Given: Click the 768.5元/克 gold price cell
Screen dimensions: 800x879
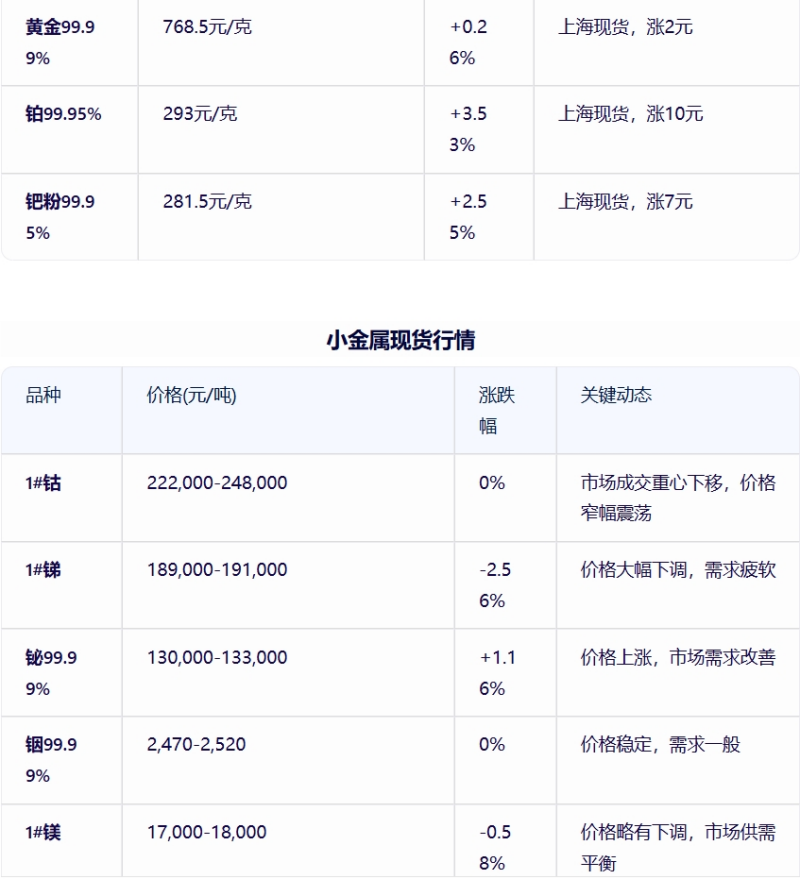Looking at the screenshot, I should pyautogui.click(x=207, y=27).
